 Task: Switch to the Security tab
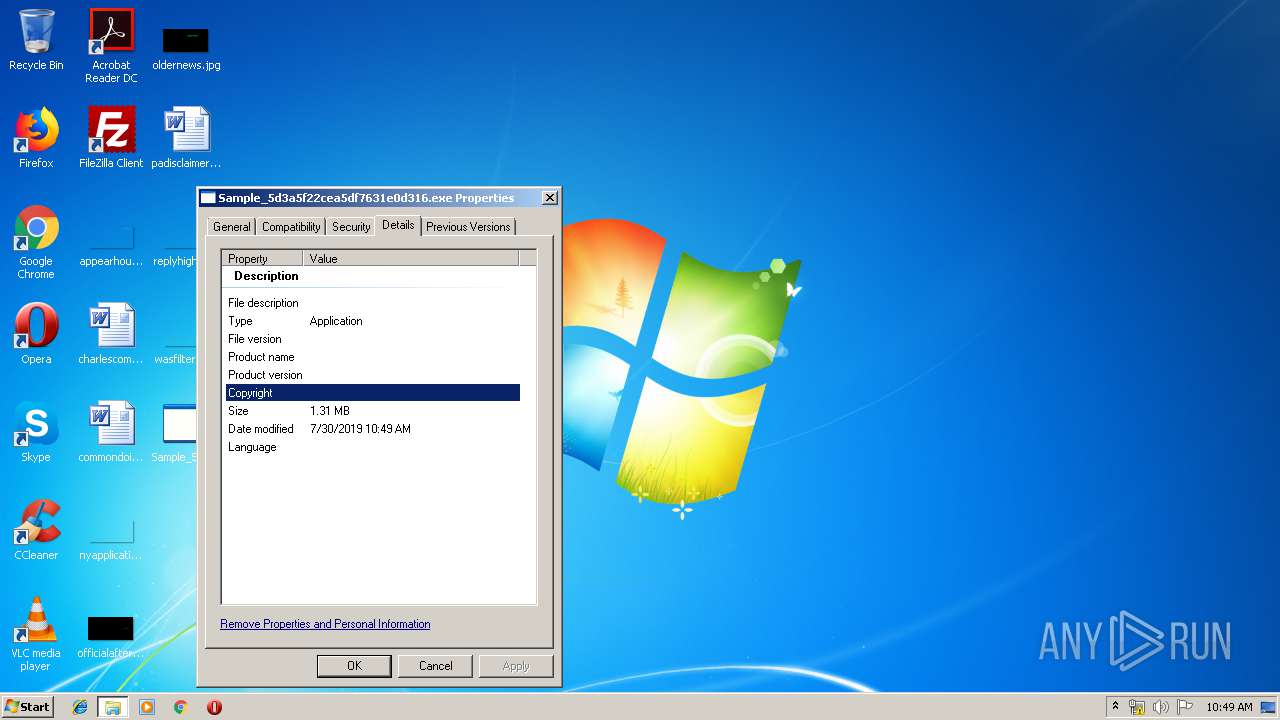click(351, 227)
